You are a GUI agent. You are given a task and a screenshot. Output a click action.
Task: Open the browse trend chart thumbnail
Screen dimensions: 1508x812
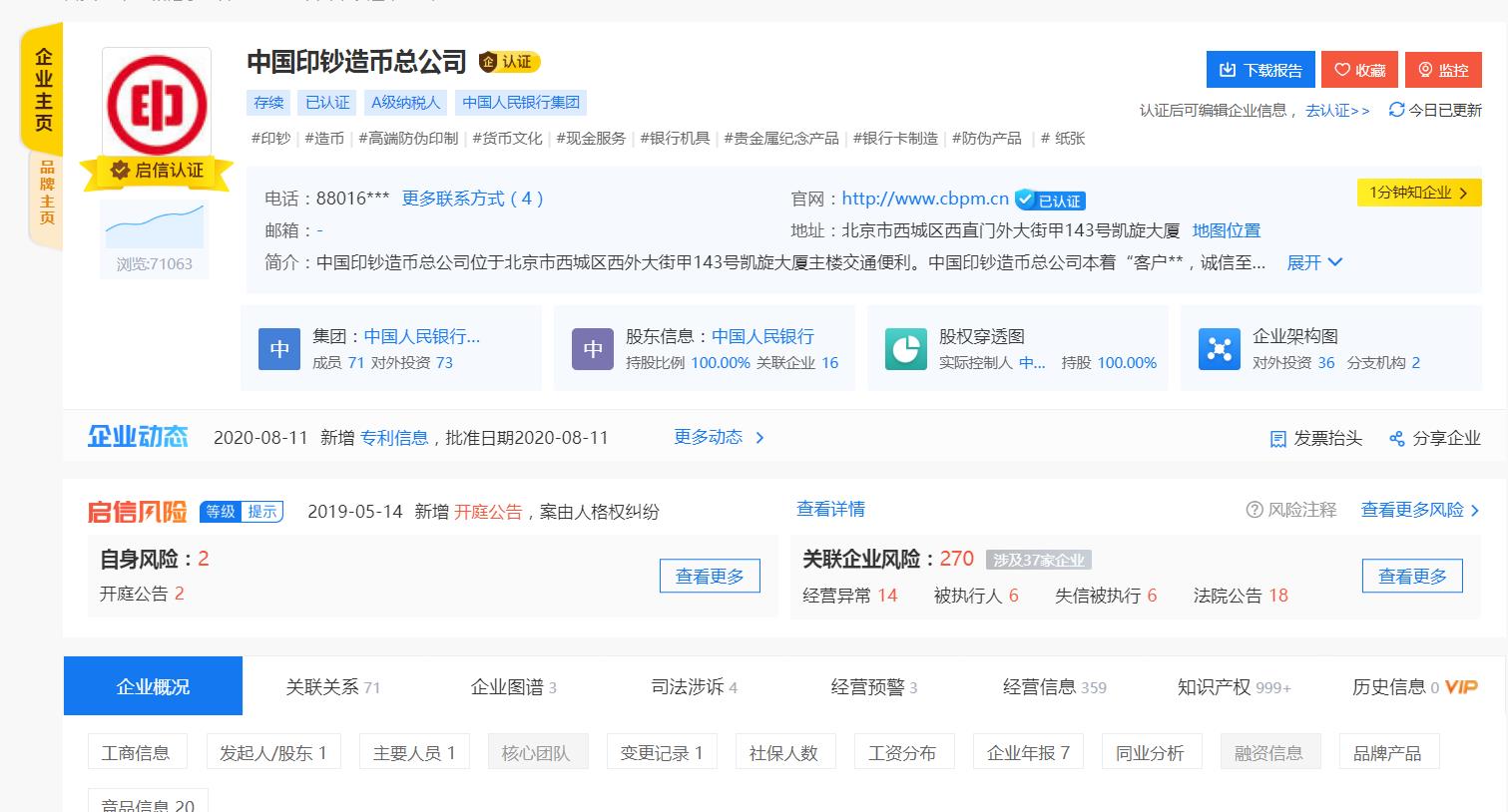coord(154,226)
